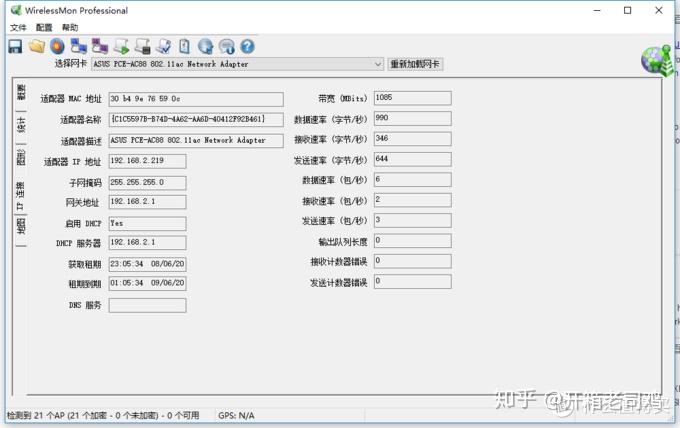680x428 pixels.
Task: Click the 接收速率 (包/秒) field 2
Action: [412, 200]
